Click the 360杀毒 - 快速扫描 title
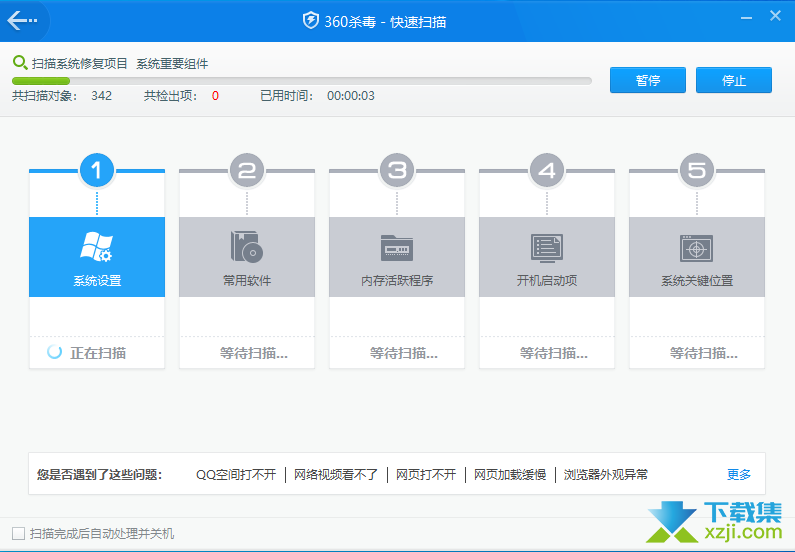The height and width of the screenshot is (552, 795). (385, 22)
